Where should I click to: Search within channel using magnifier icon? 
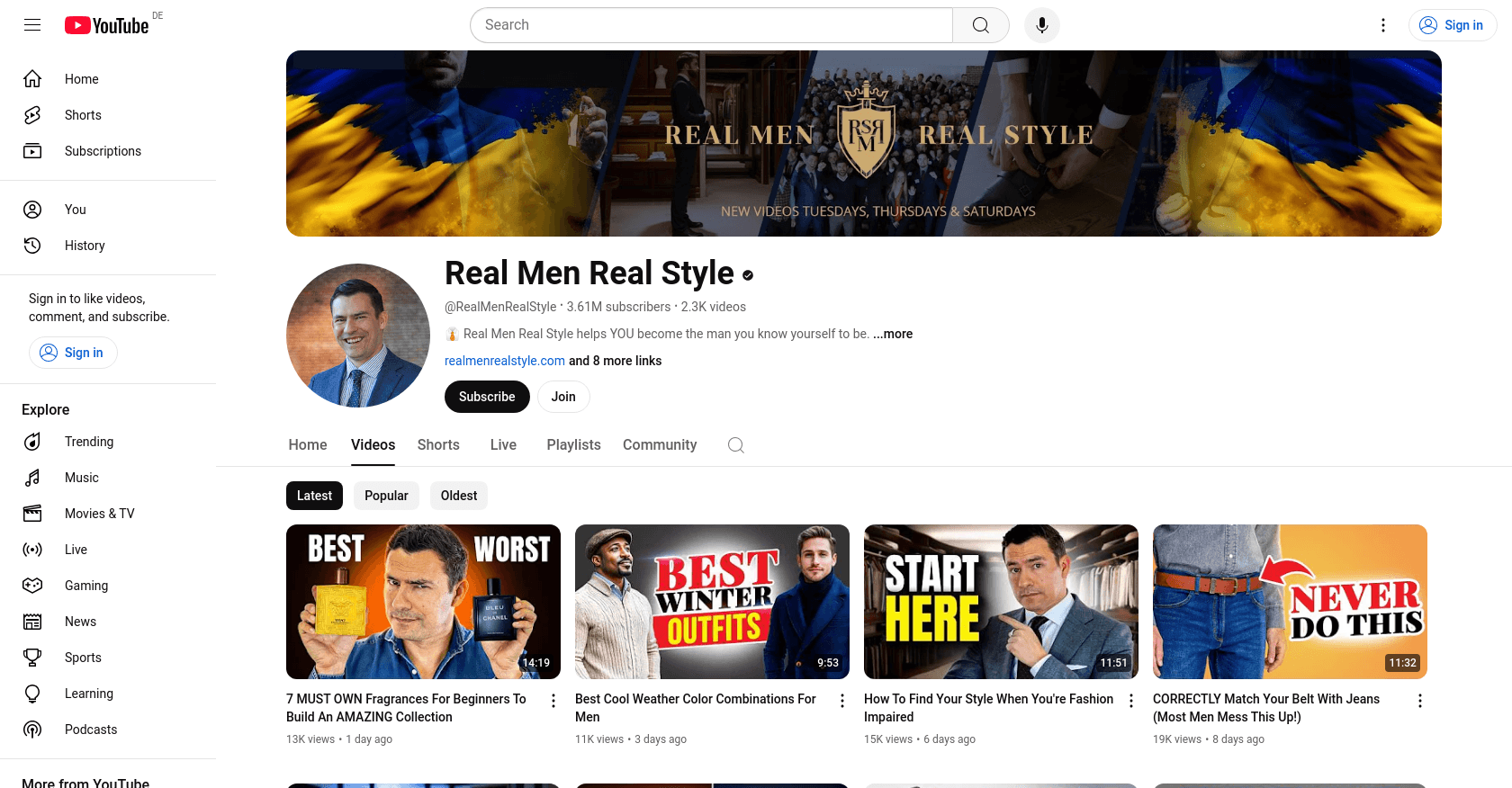click(x=735, y=445)
